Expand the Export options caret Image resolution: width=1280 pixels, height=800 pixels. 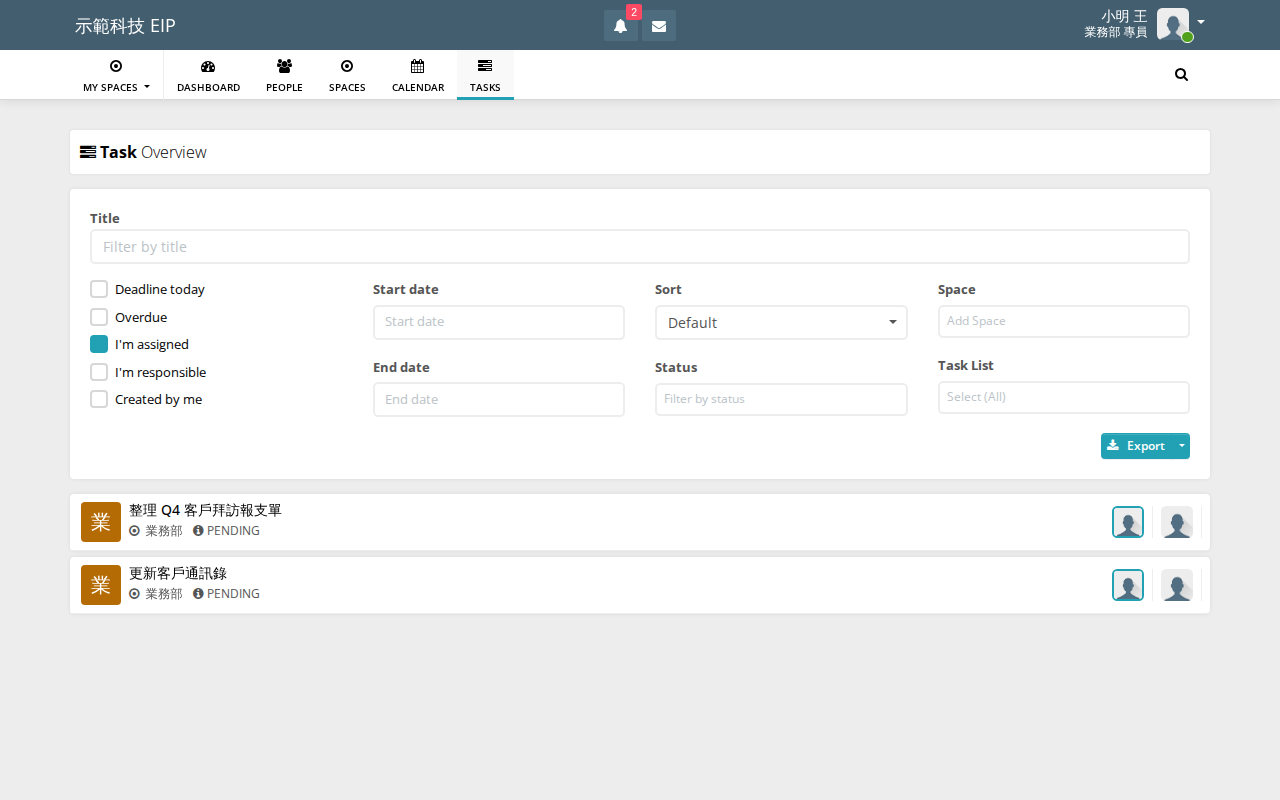pyautogui.click(x=1181, y=446)
